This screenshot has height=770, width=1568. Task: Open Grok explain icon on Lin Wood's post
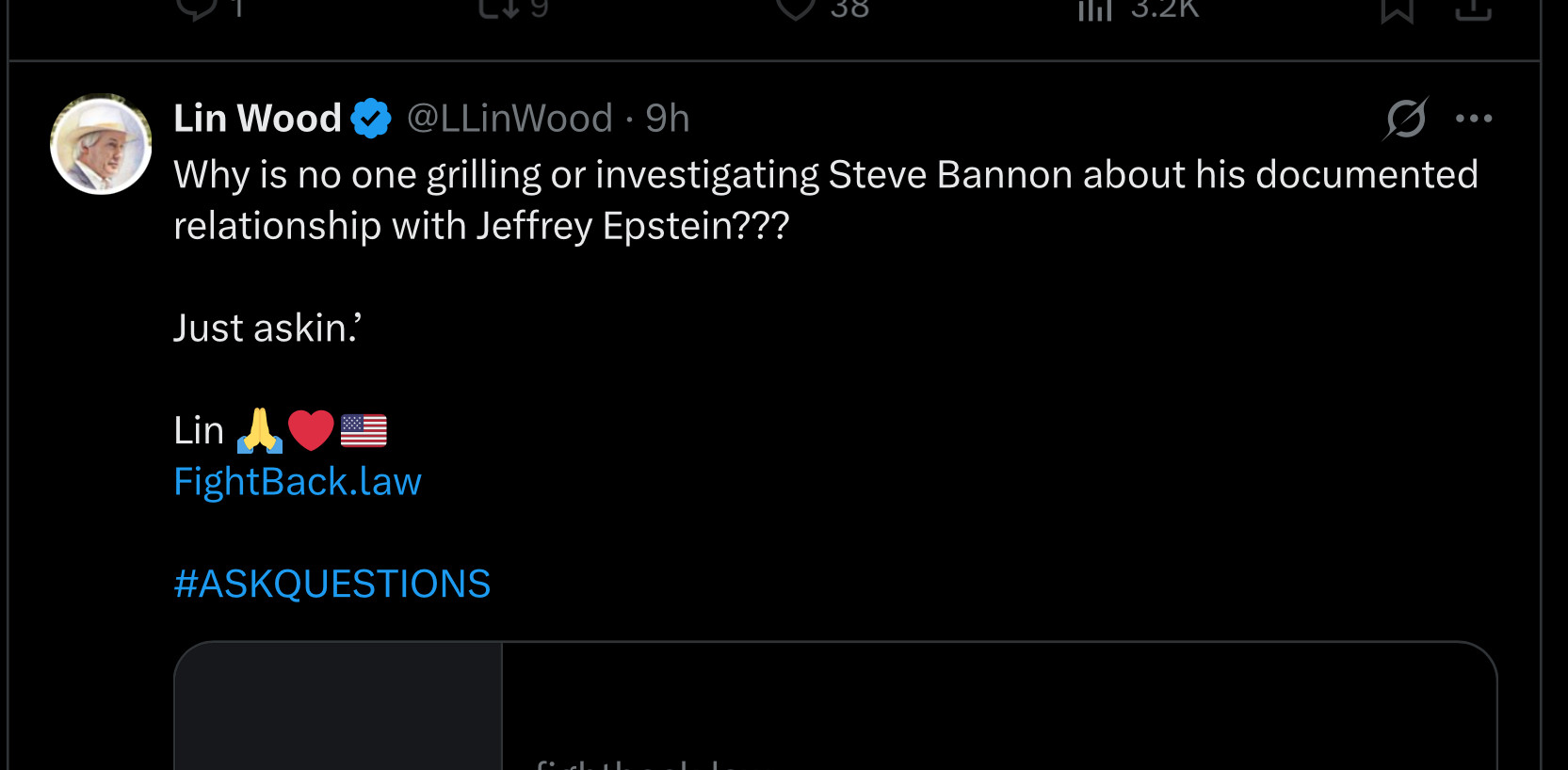[1406, 119]
